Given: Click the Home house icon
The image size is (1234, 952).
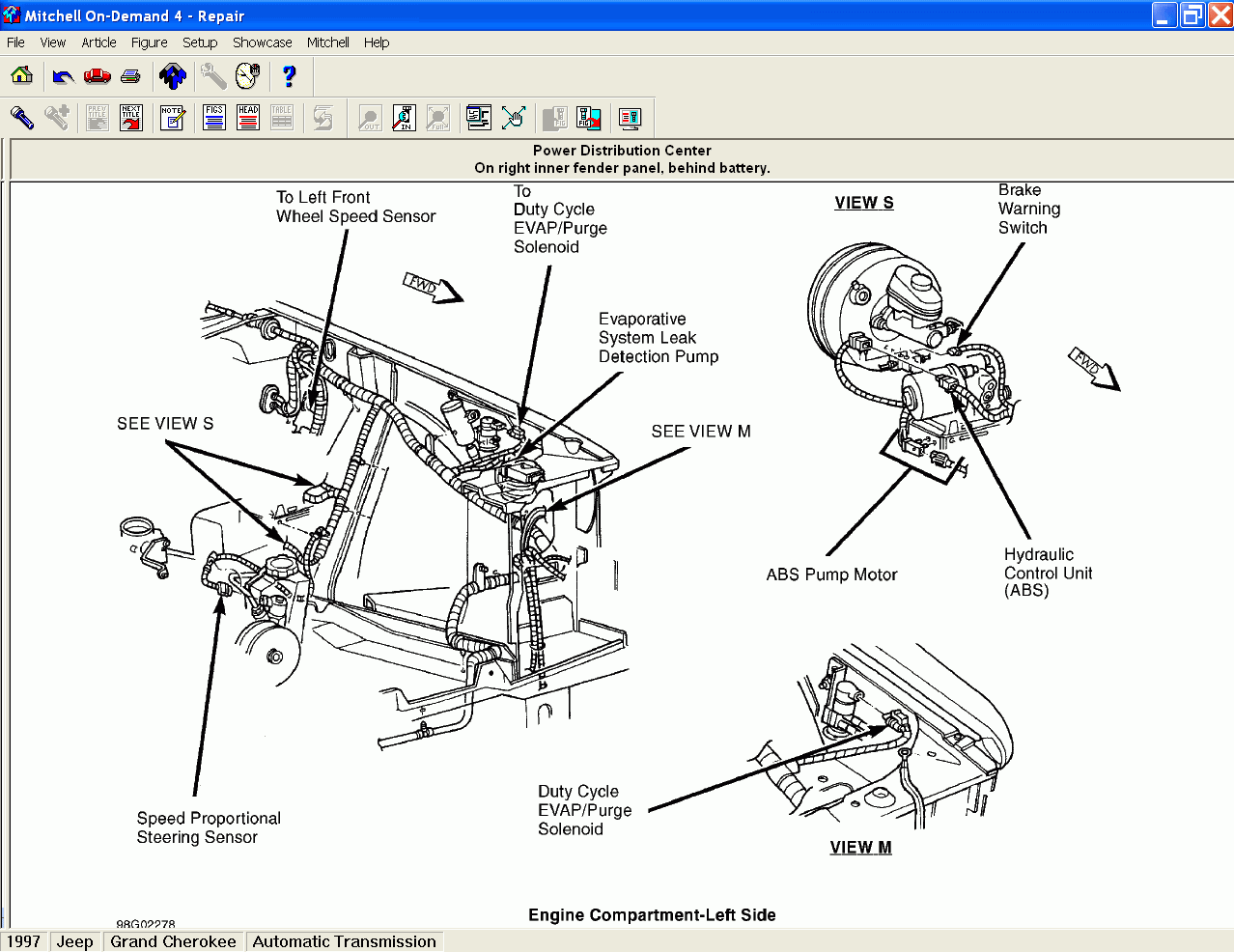Looking at the screenshot, I should point(22,75).
